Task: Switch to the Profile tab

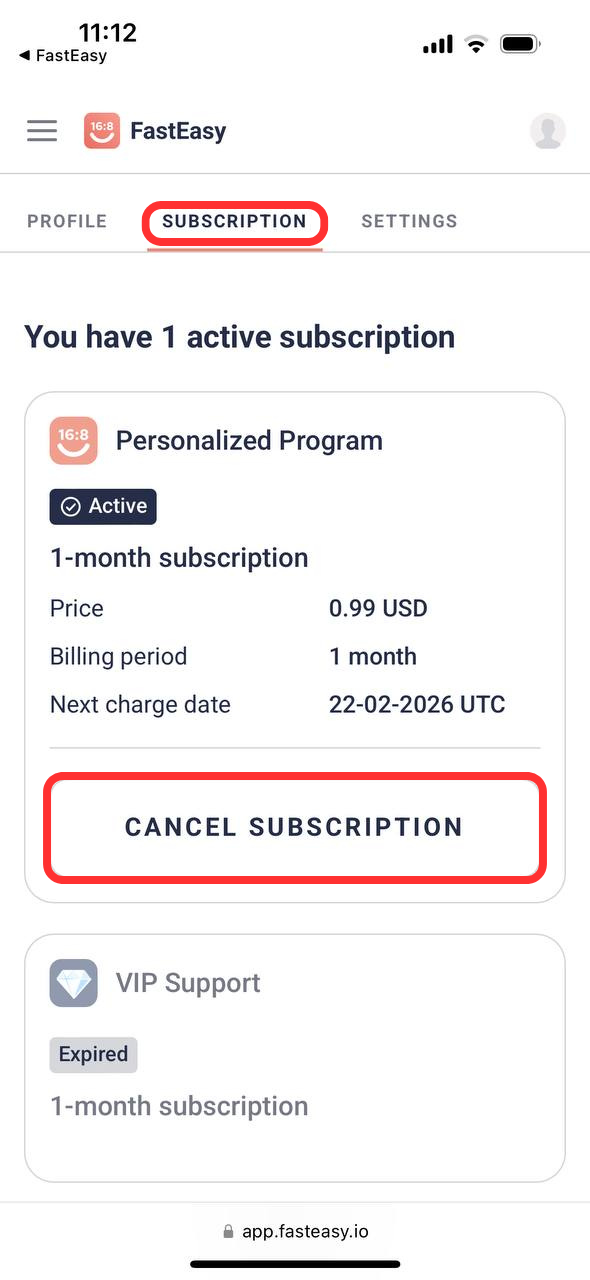Action: click(67, 221)
